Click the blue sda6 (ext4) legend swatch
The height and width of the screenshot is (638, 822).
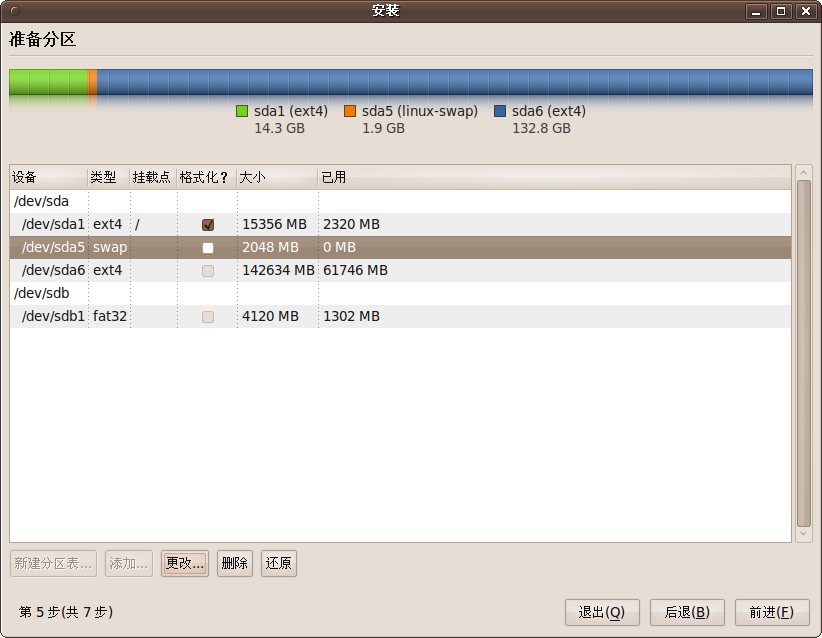500,111
